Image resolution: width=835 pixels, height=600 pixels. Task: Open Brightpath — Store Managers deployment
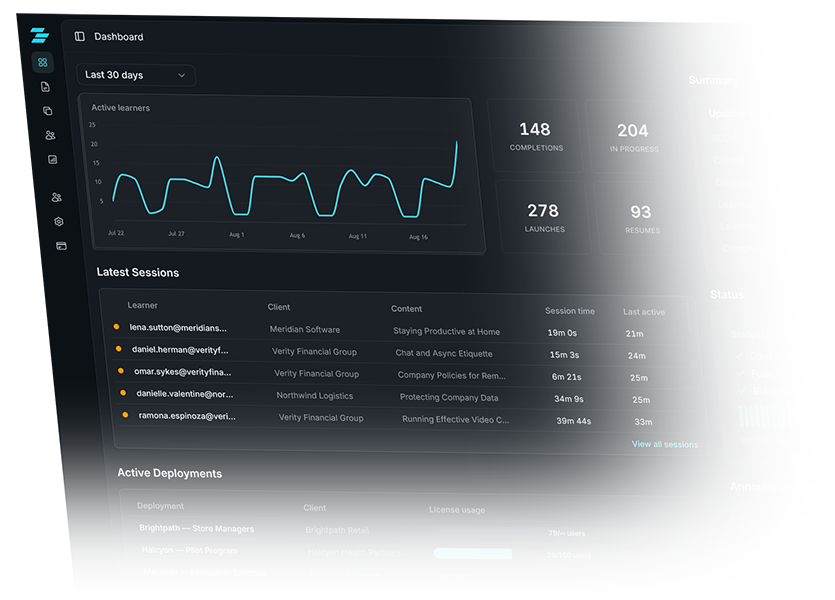click(197, 528)
